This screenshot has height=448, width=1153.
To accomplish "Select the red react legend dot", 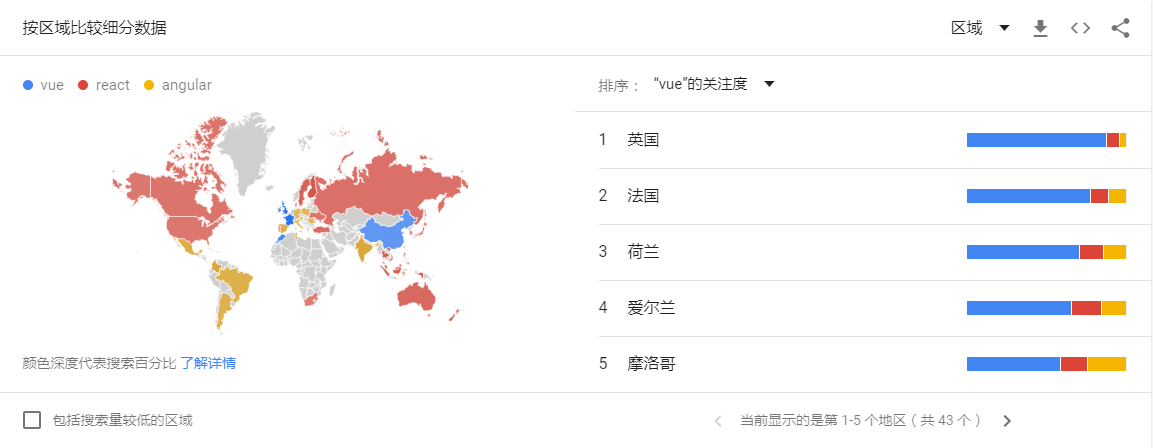I will [x=82, y=85].
